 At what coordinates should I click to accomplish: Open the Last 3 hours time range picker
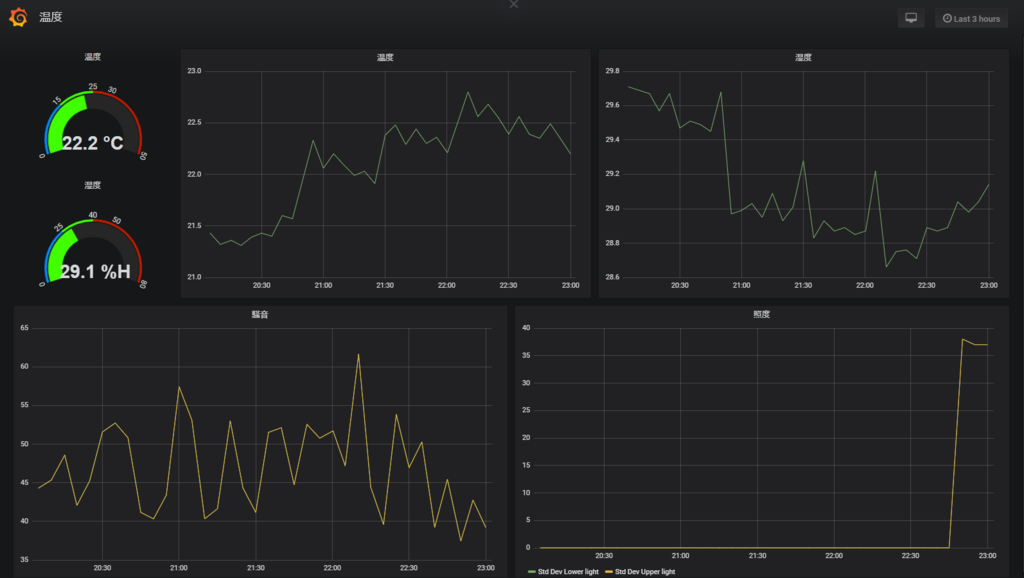[x=971, y=18]
